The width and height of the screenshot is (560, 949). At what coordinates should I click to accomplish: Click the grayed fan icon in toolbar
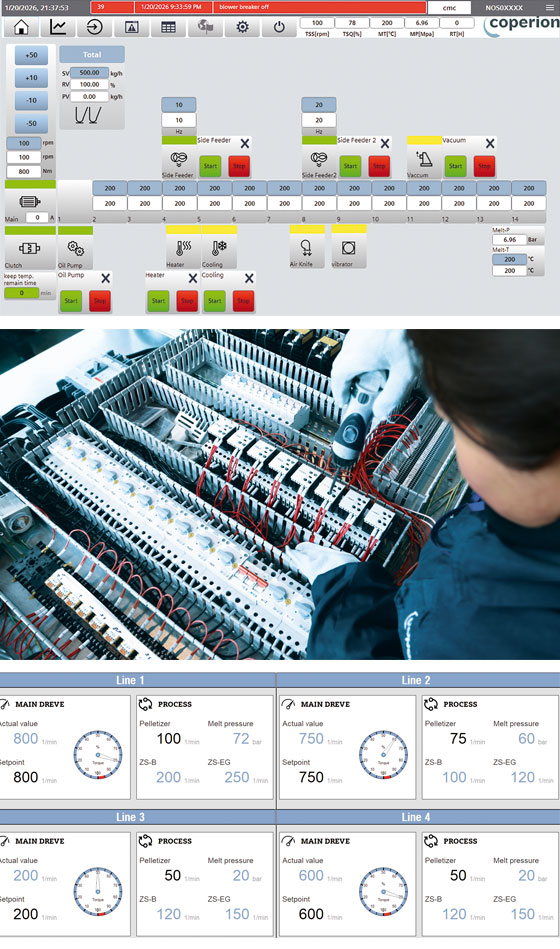point(205,27)
